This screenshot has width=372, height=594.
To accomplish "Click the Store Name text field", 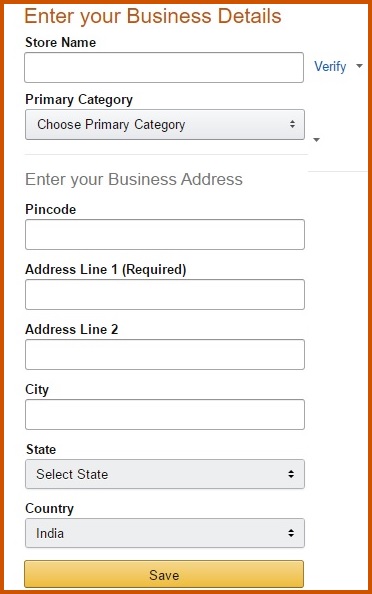I will coord(164,67).
